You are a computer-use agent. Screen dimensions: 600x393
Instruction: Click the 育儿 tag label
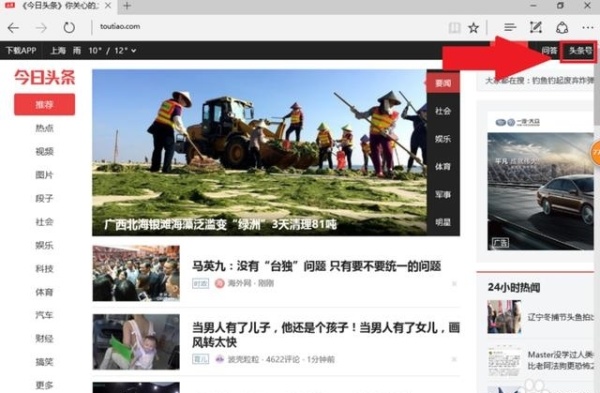pos(201,359)
